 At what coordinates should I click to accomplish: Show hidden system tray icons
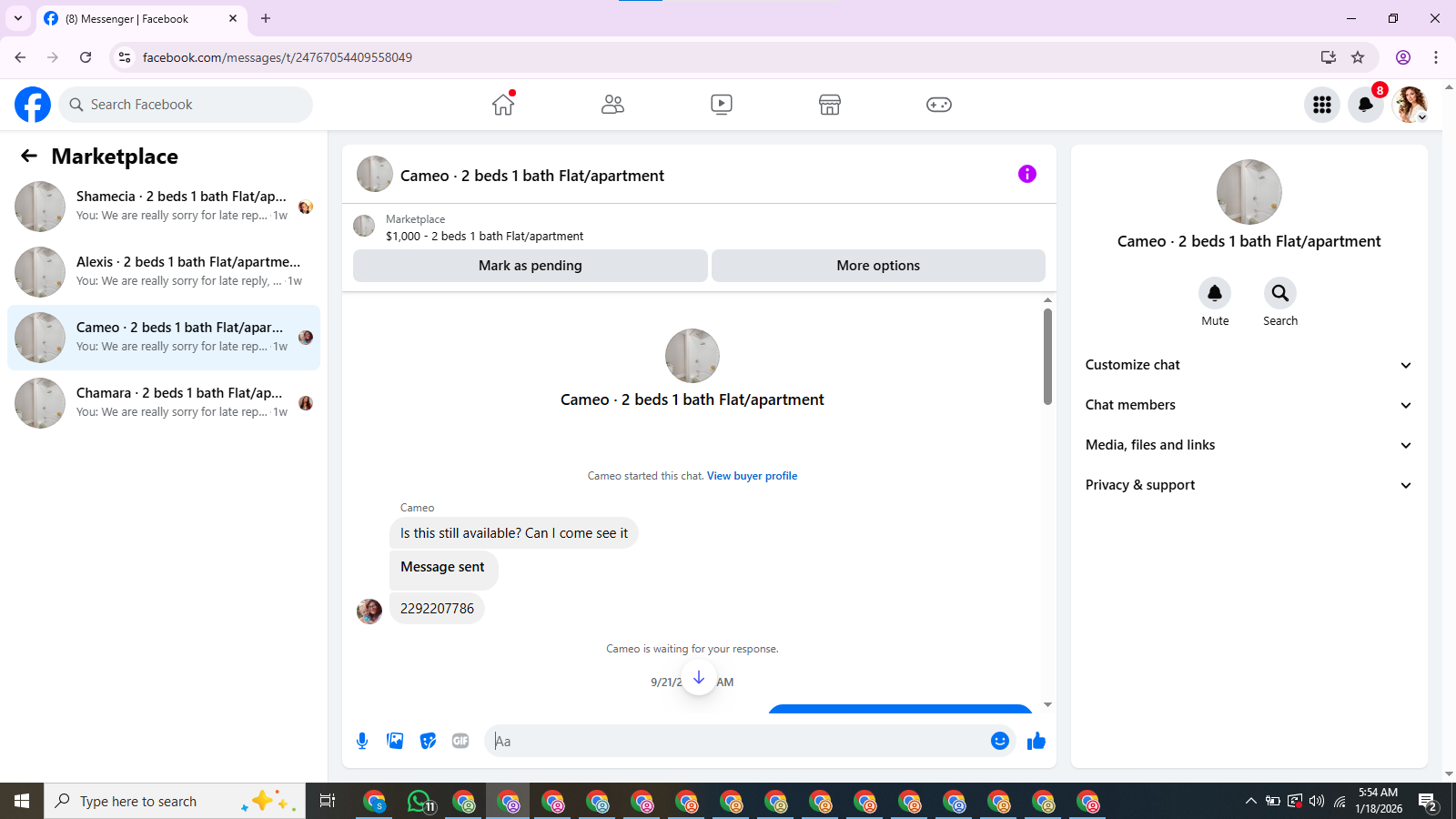pos(1251,801)
